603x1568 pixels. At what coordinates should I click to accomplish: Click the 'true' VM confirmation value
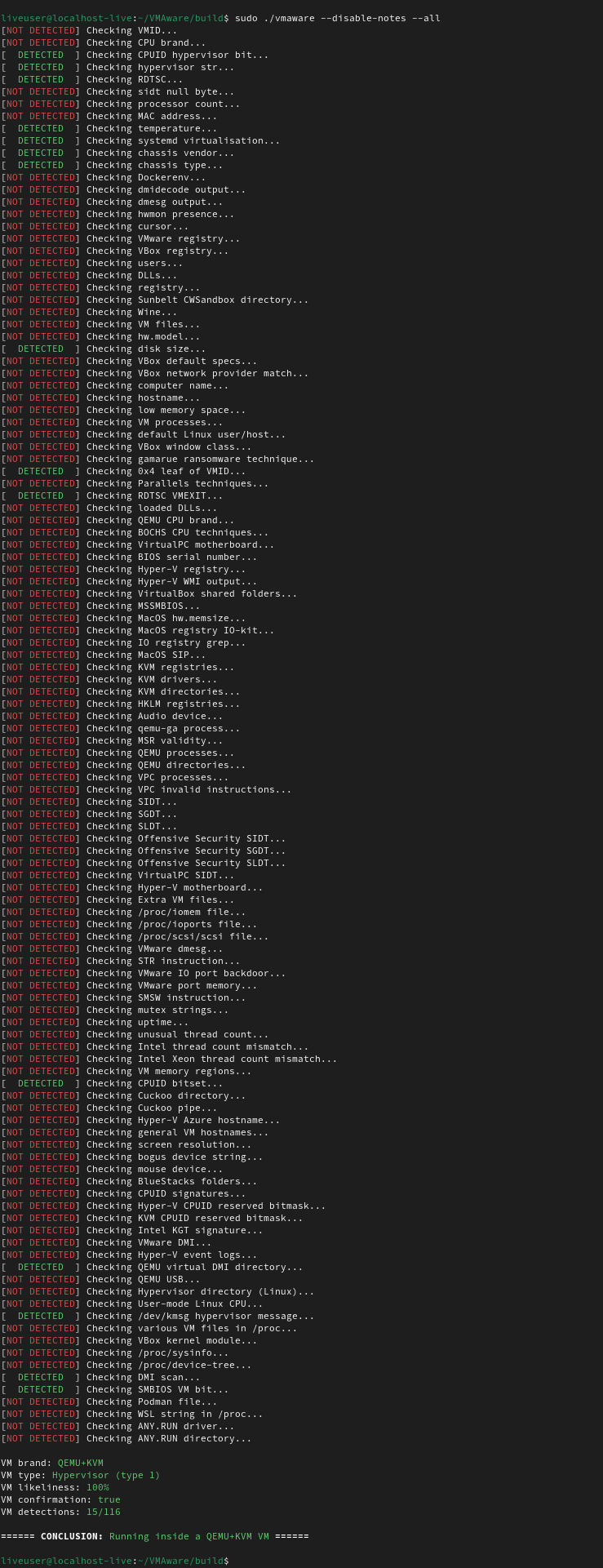click(x=109, y=1499)
